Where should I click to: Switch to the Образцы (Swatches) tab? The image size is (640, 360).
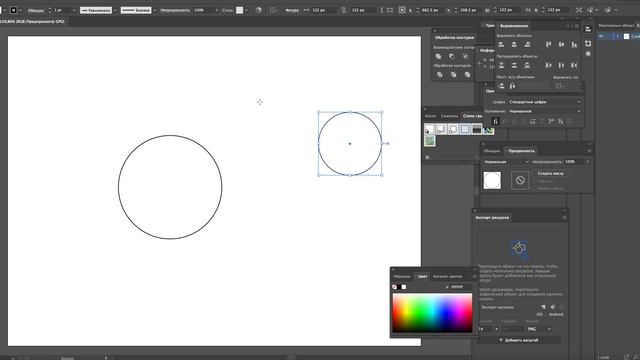click(x=402, y=276)
